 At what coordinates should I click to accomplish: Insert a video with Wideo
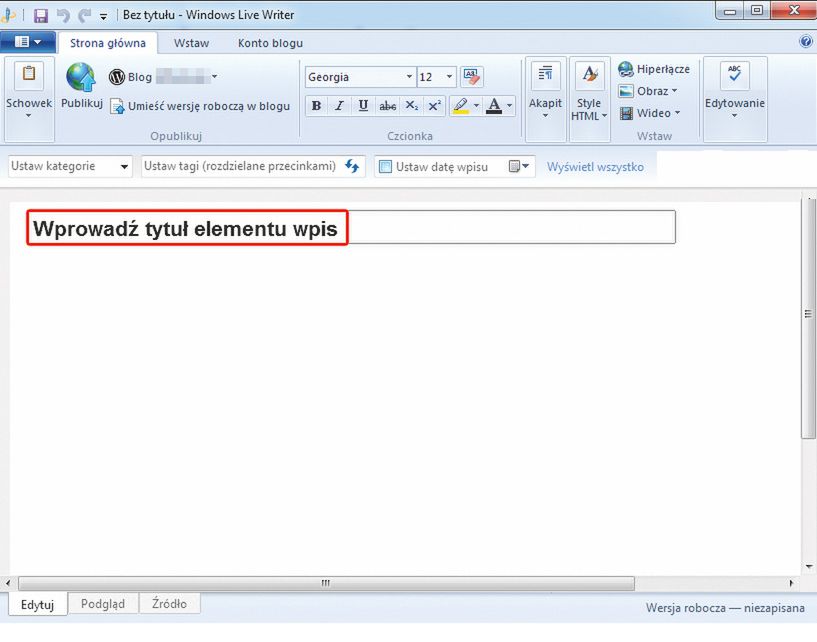coord(650,113)
